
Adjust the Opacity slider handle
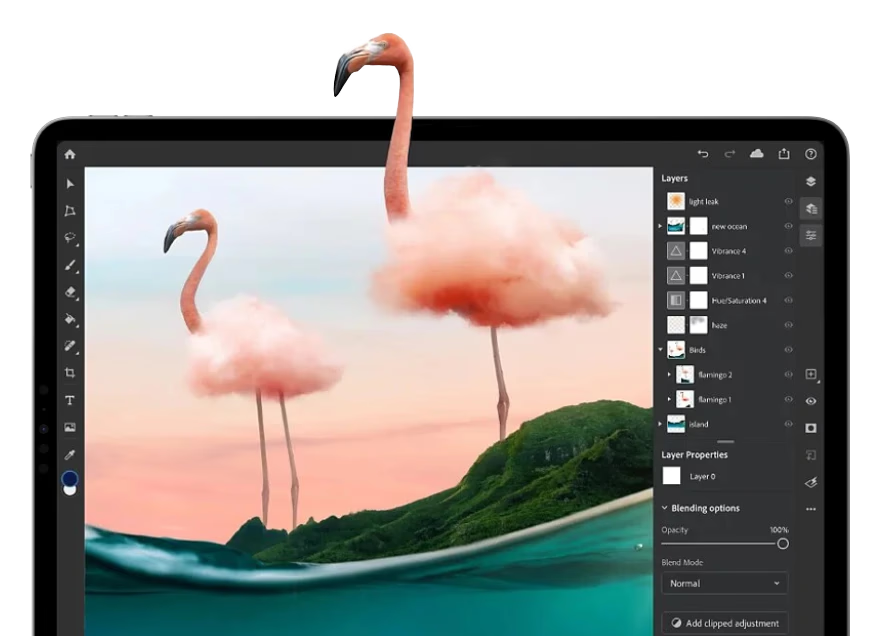(x=783, y=543)
